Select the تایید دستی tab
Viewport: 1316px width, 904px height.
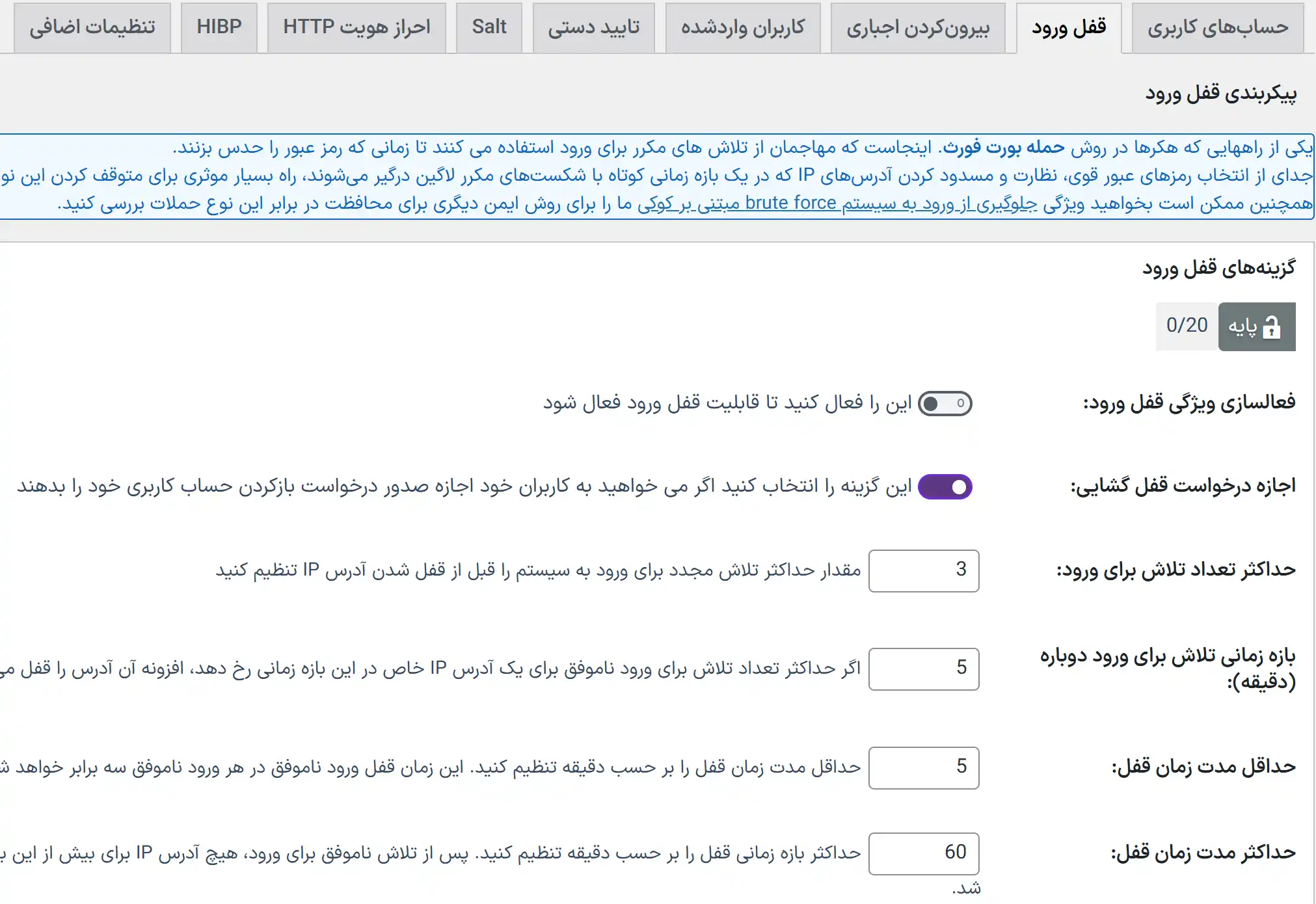[x=593, y=27]
